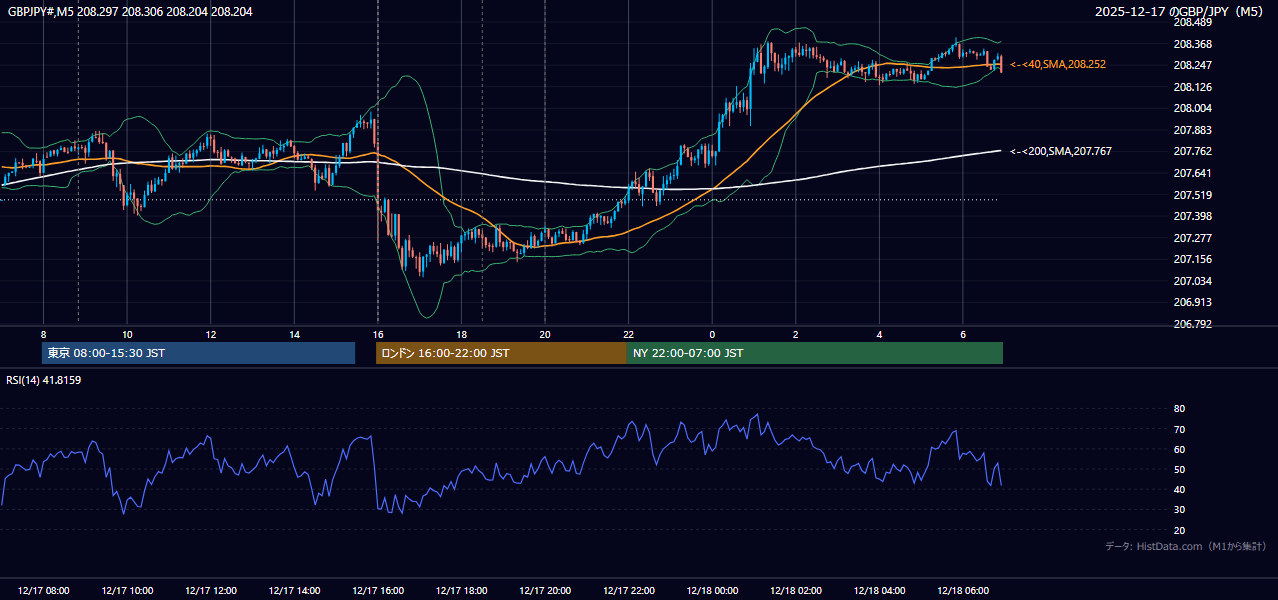Click the RSI scale value 50

[x=1179, y=469]
